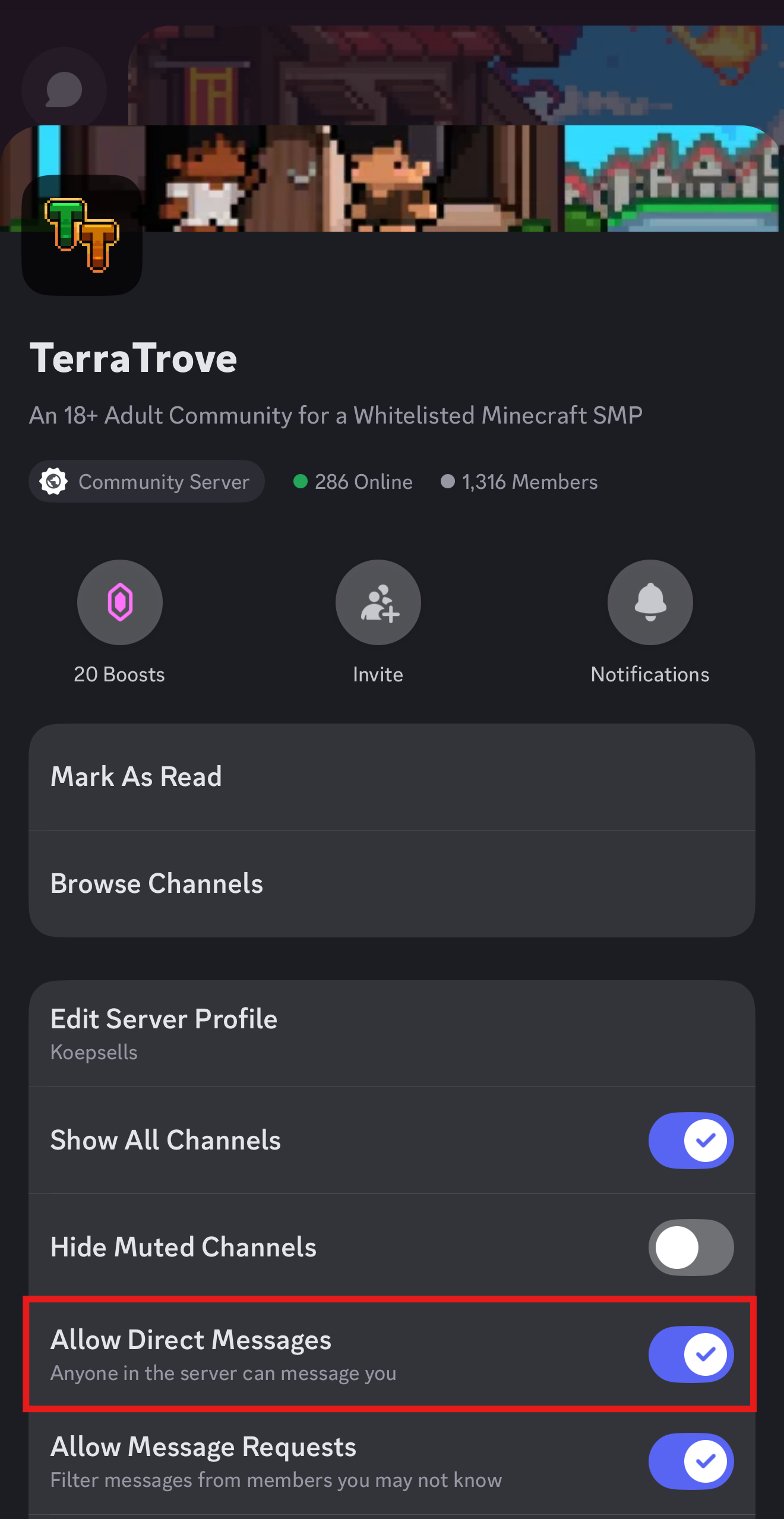This screenshot has height=1519, width=784.
Task: Tap the server description text
Action: point(336,415)
